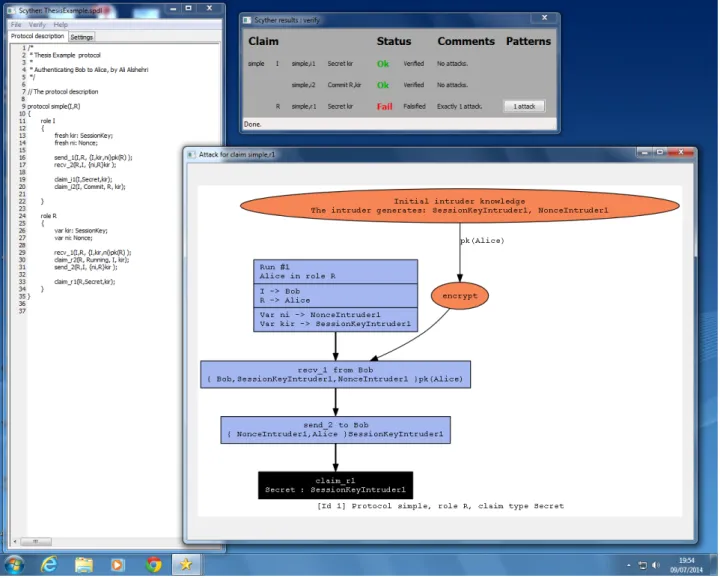Click the '1 attack' pattern button

coord(525,107)
